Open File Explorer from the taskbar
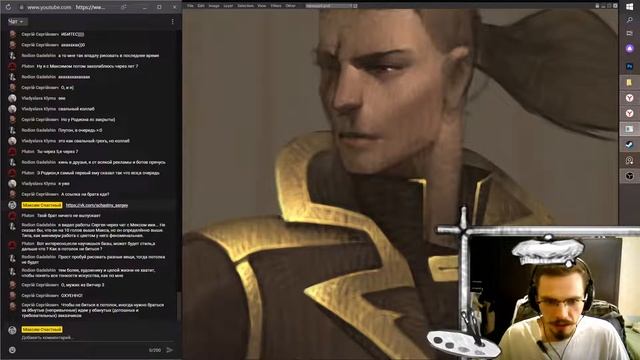 tap(629, 82)
